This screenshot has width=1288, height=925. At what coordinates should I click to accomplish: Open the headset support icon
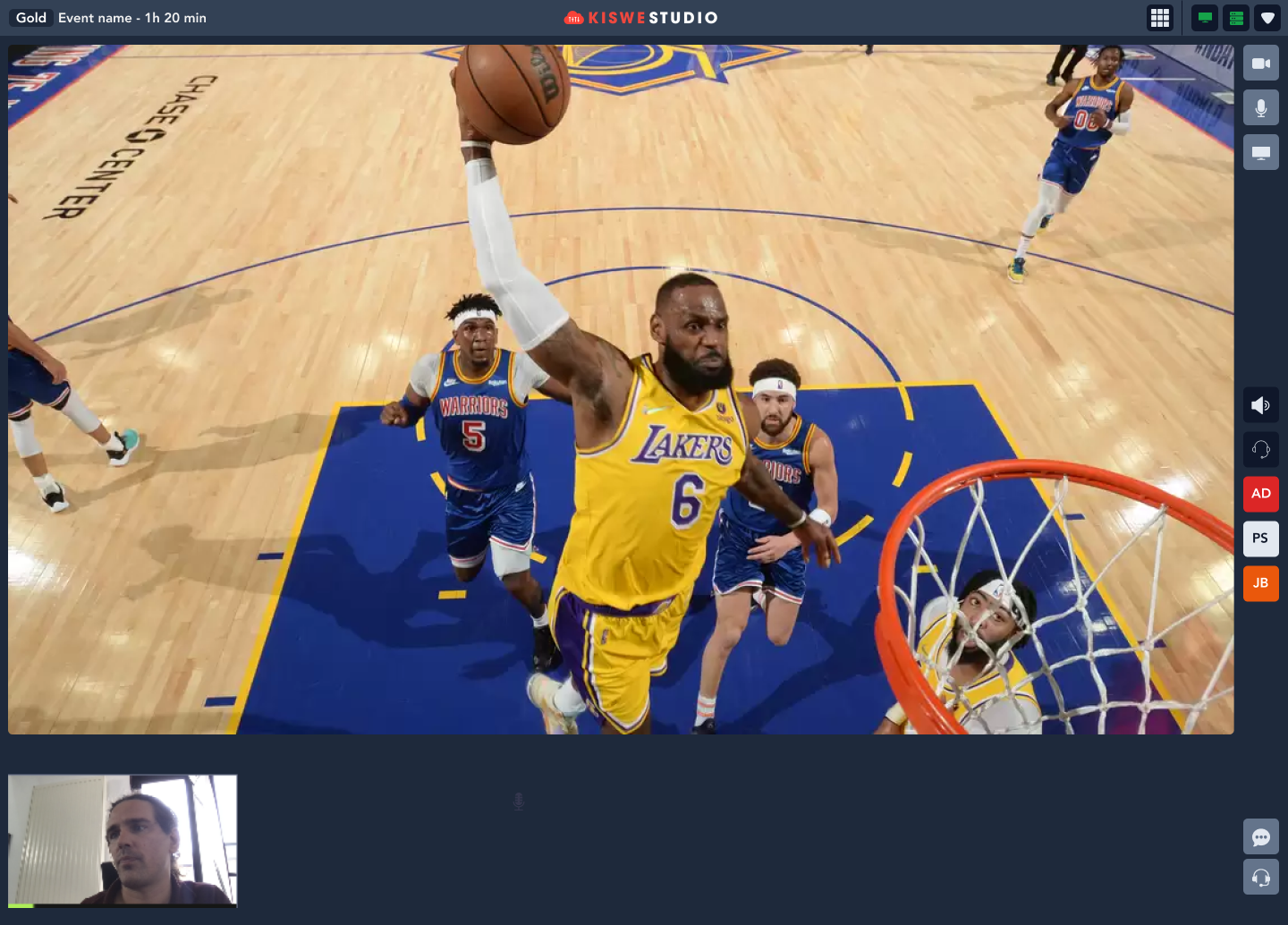pos(1261,878)
